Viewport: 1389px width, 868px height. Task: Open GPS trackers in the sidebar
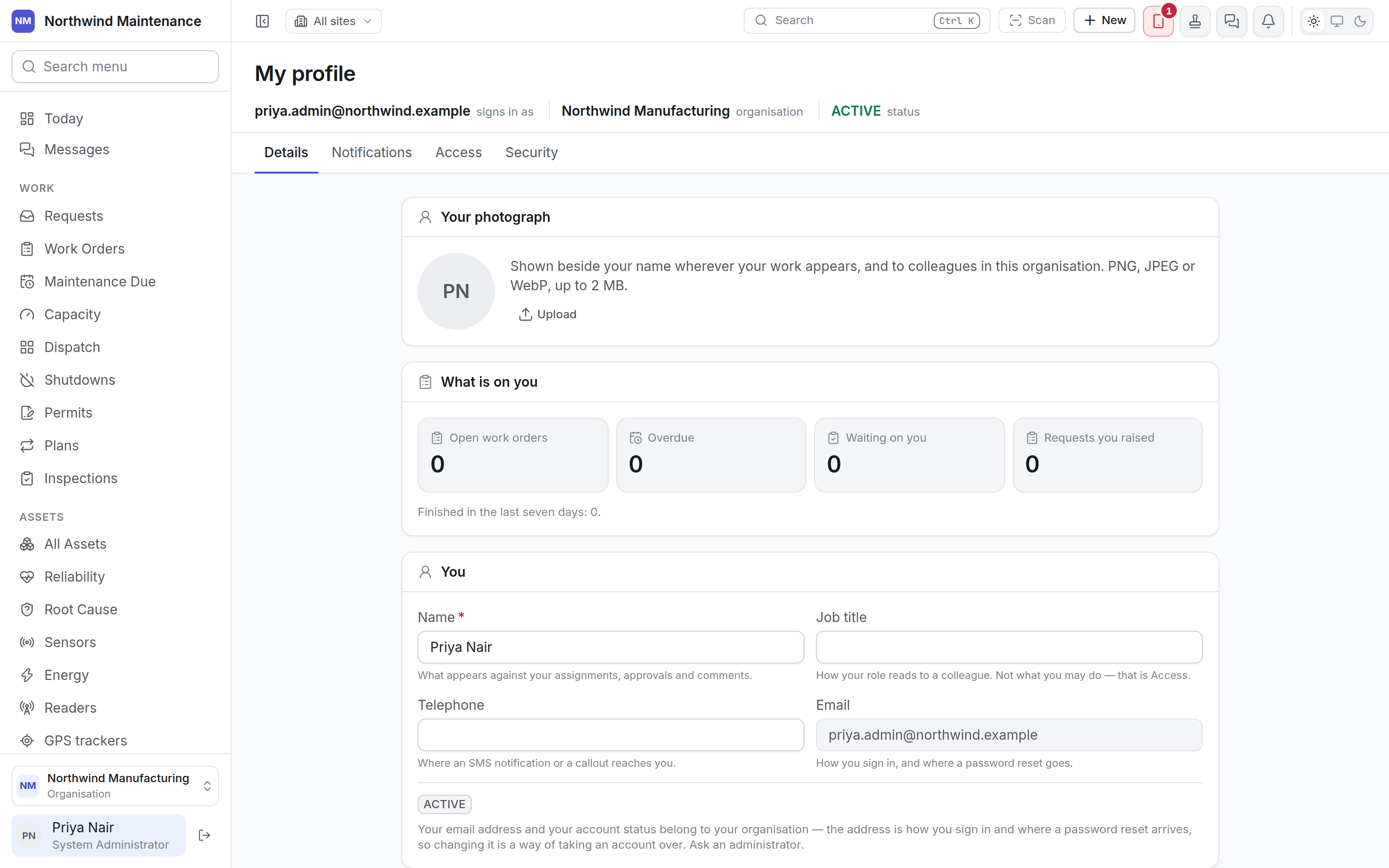(115, 741)
